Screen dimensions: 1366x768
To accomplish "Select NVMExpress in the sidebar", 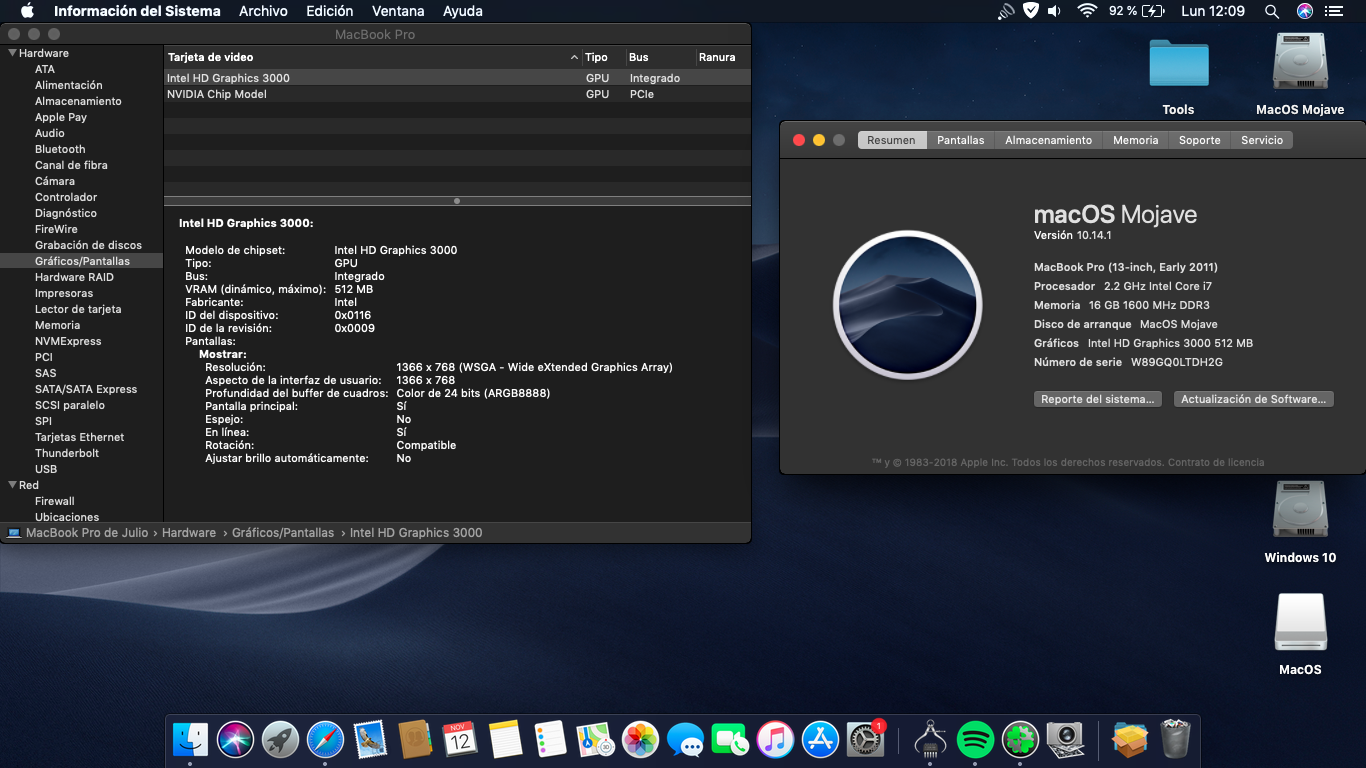I will pos(68,341).
